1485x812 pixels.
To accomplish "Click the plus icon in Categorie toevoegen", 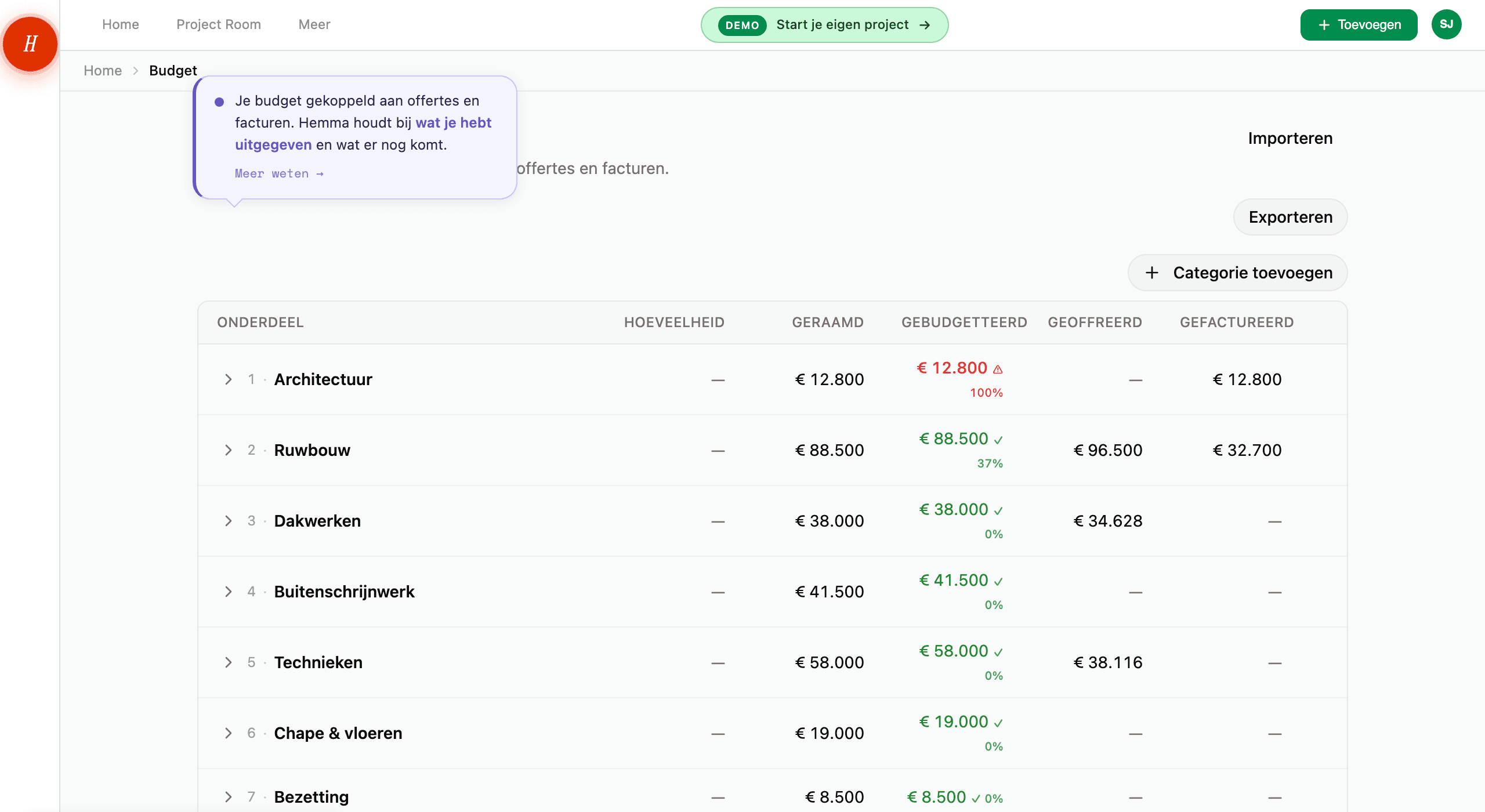I will pyautogui.click(x=1152, y=273).
